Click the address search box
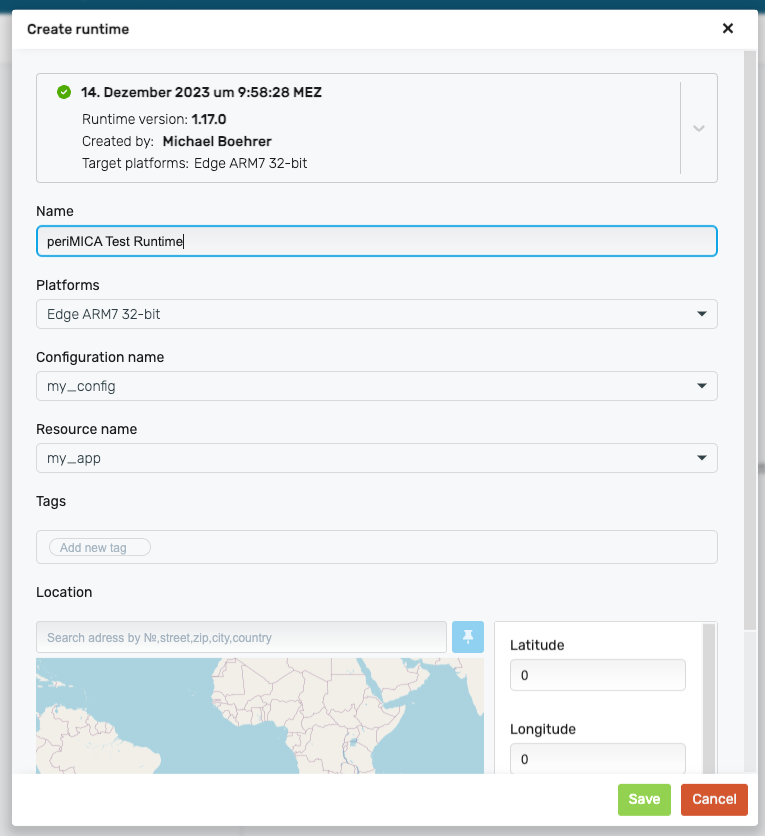The height and width of the screenshot is (836, 765). coord(240,637)
